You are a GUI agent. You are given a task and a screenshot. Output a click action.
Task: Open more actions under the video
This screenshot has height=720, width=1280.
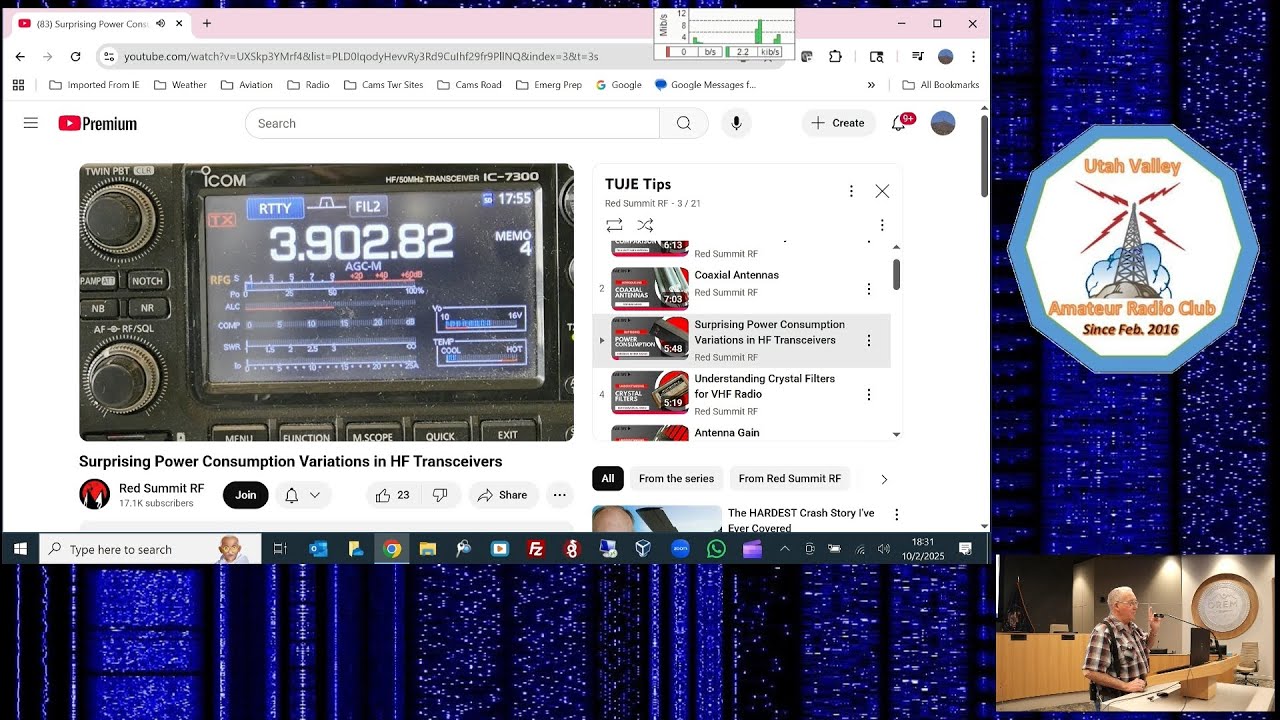[560, 495]
